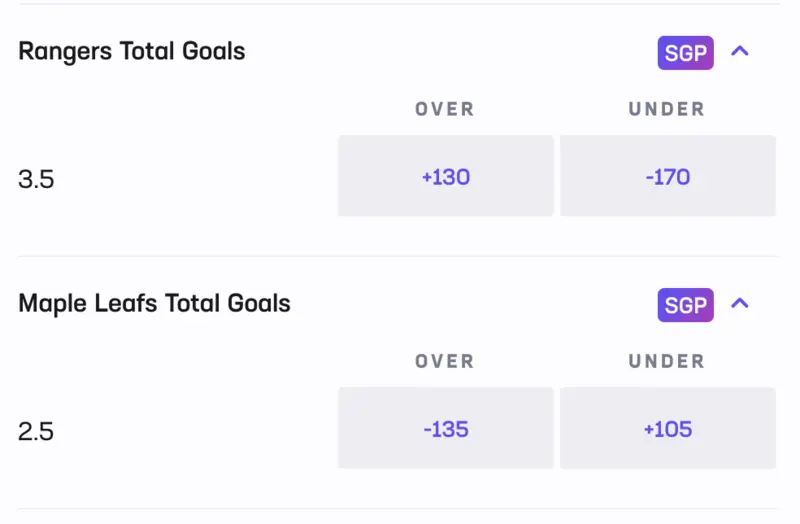Click the SGP badge for Maple Leafs Total Goals

685,305
